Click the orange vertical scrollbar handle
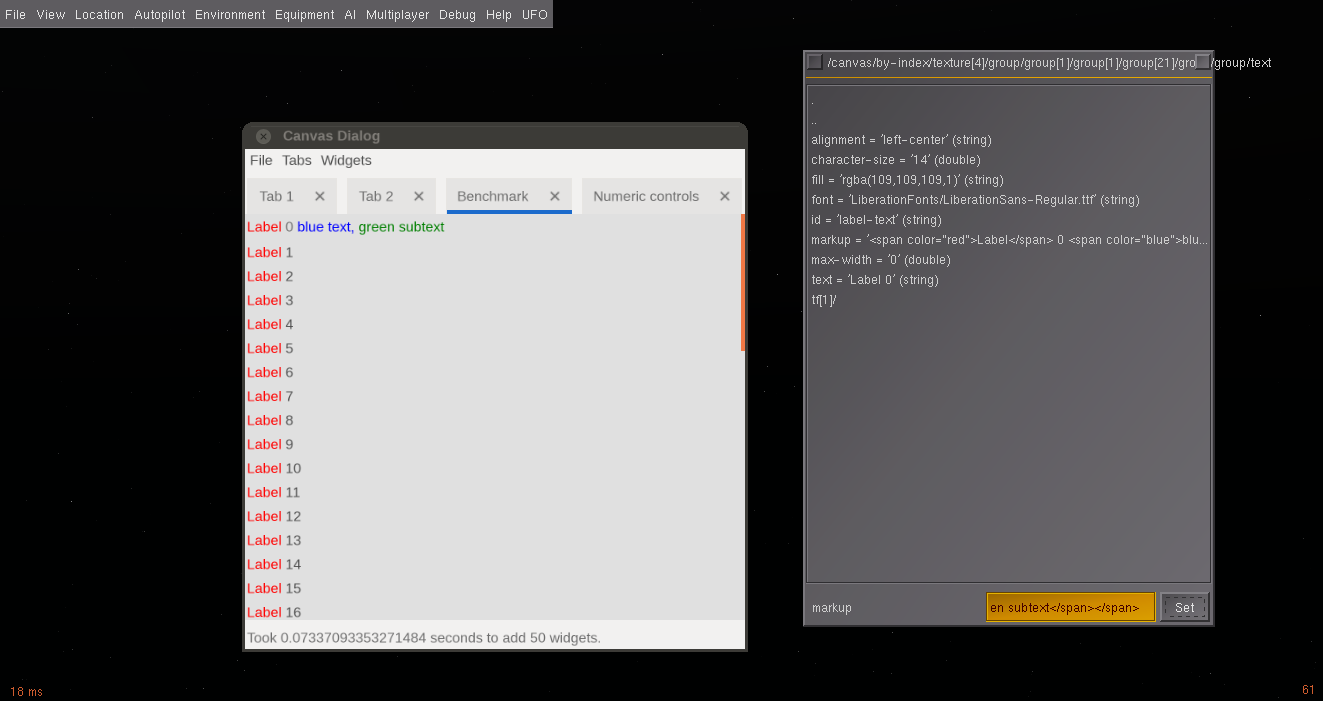 [743, 282]
